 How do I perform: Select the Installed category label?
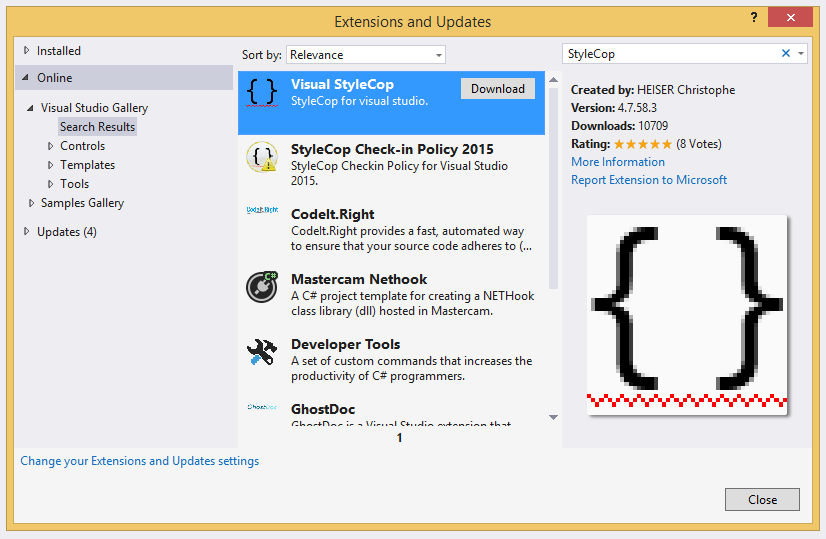click(58, 51)
